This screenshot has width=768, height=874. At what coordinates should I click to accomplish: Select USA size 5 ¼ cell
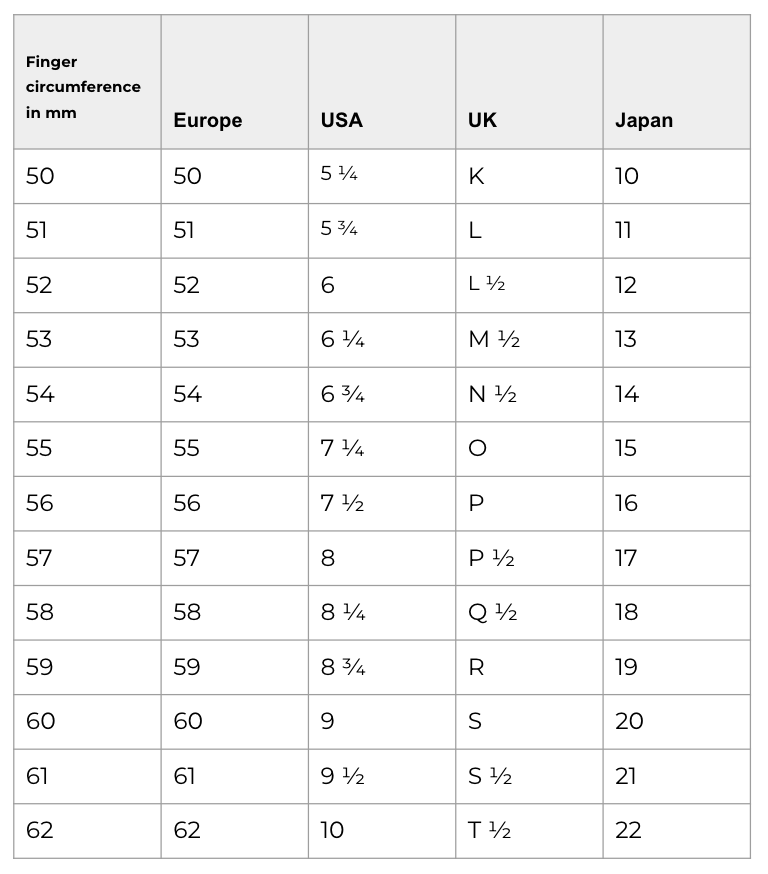(339, 174)
